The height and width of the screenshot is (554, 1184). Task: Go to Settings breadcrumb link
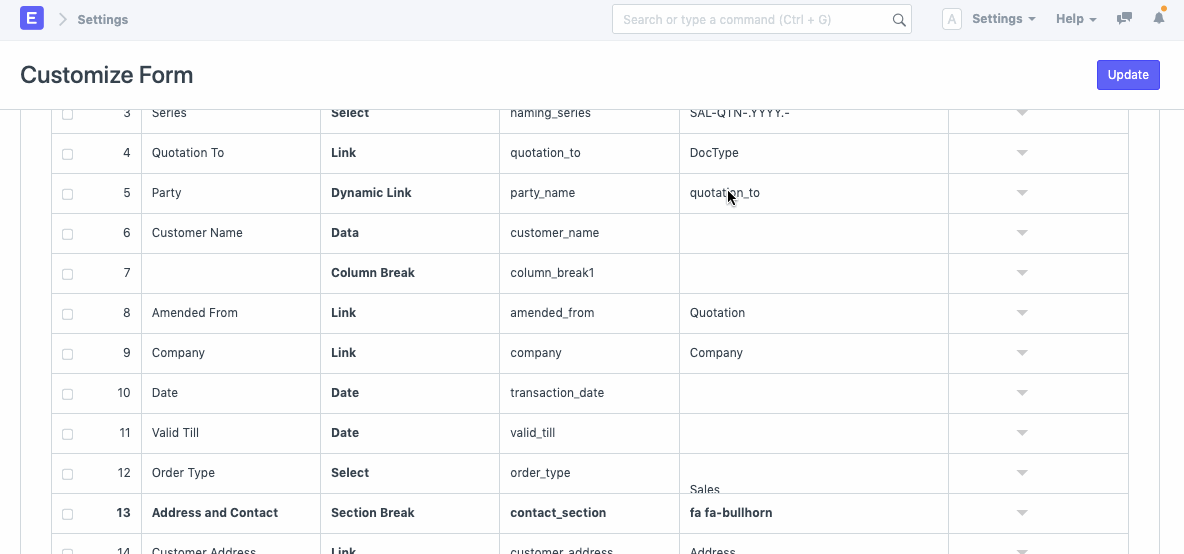point(102,19)
